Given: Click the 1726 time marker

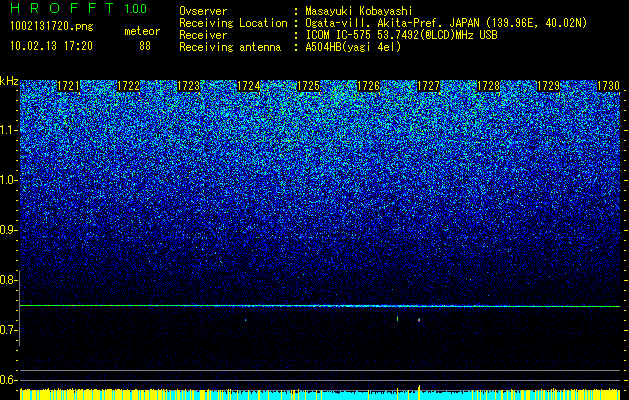Looking at the screenshot, I should 368,86.
